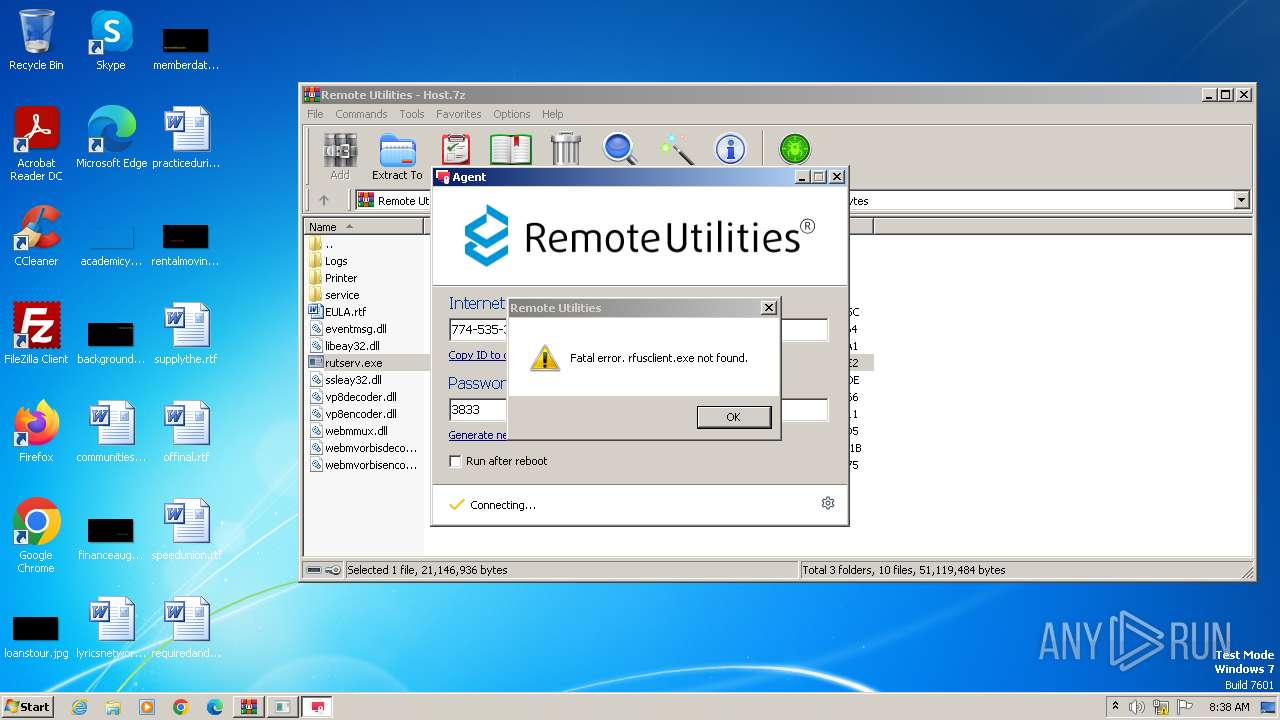
Task: Select the loanstour.jpg desktop file
Action: pos(36,636)
